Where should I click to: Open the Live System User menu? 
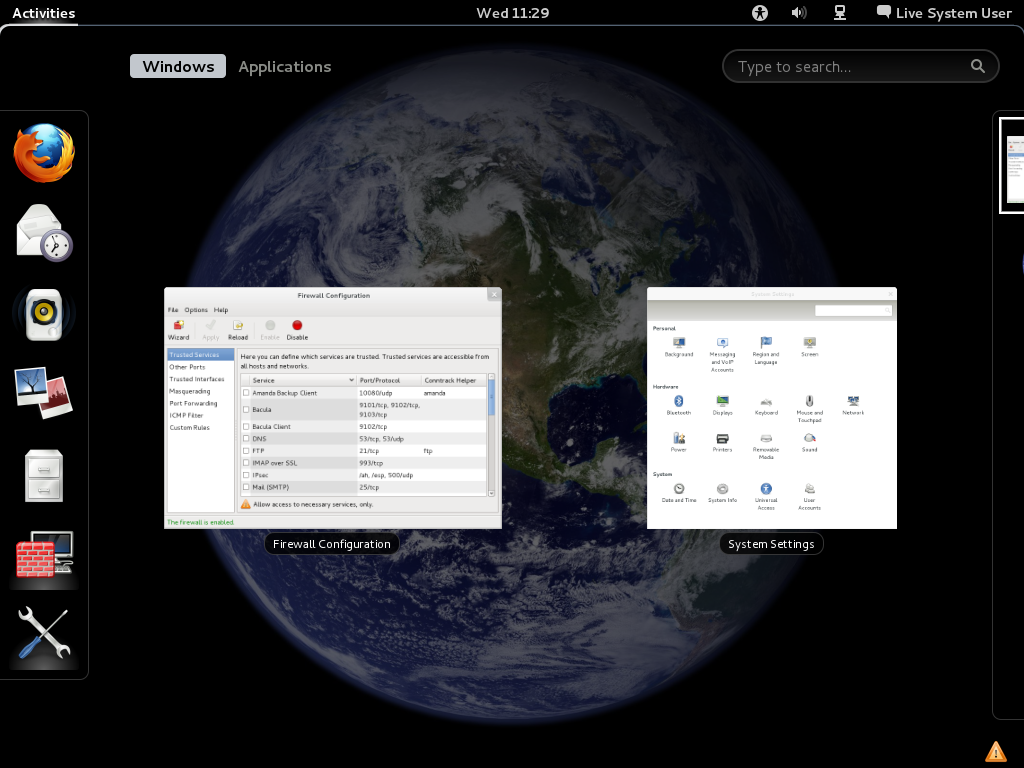coord(944,13)
